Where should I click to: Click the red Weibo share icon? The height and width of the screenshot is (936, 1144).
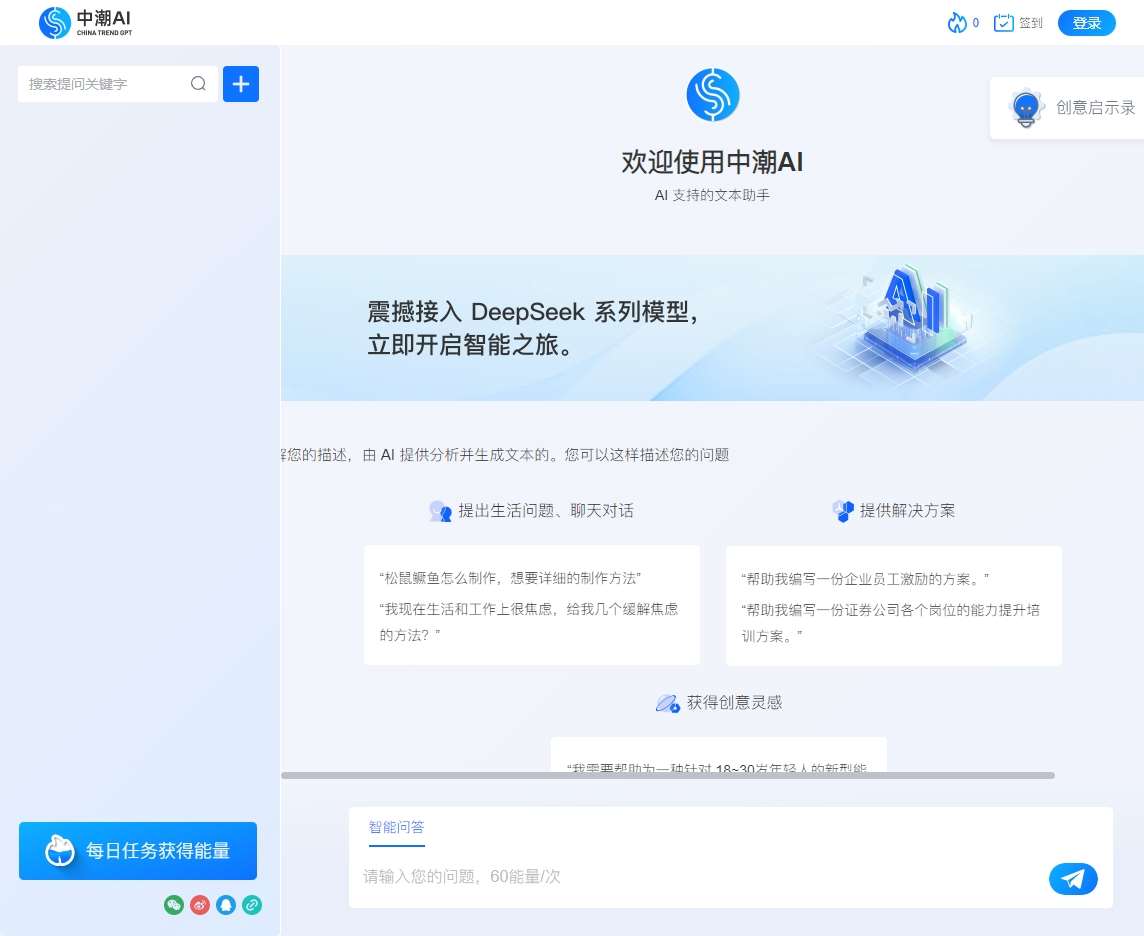coord(200,905)
